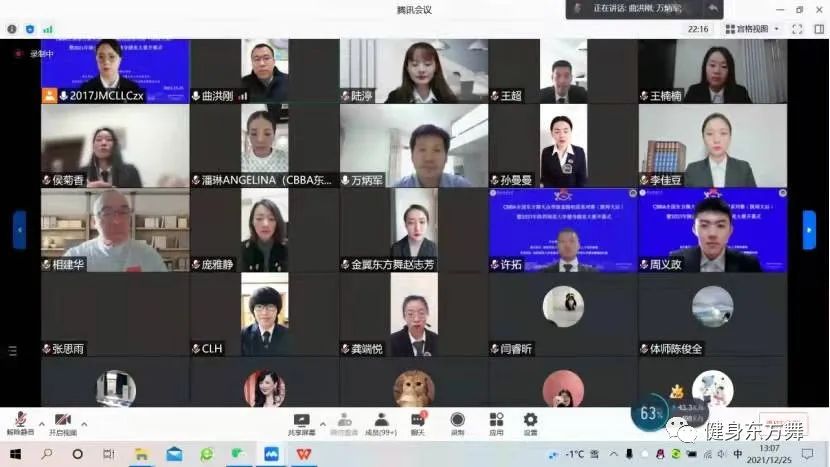
Task: Go to next page of participants
Action: (809, 230)
